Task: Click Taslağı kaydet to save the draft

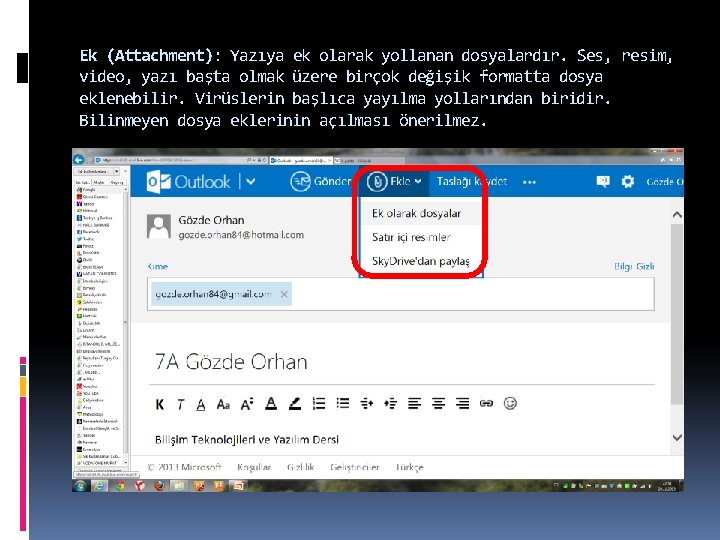Action: (x=472, y=182)
